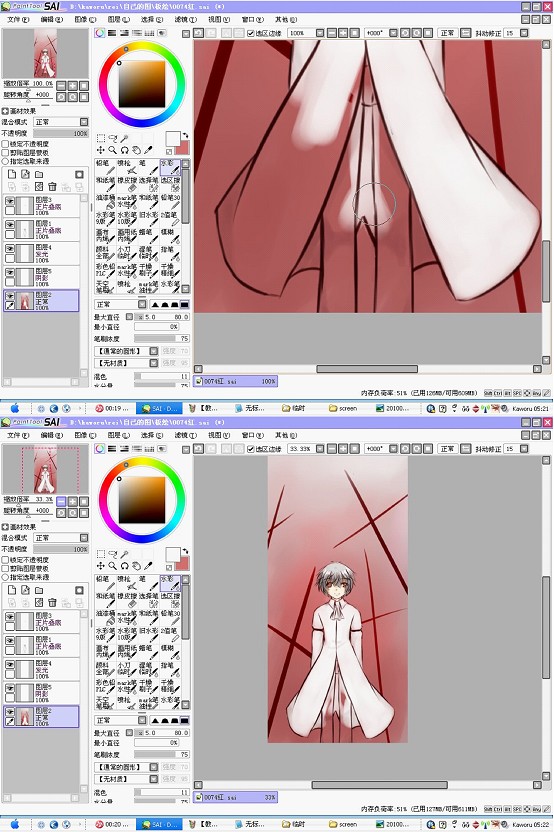Select 指定选取来源 option in upper window
The height and width of the screenshot is (832, 554).
coord(6,161)
